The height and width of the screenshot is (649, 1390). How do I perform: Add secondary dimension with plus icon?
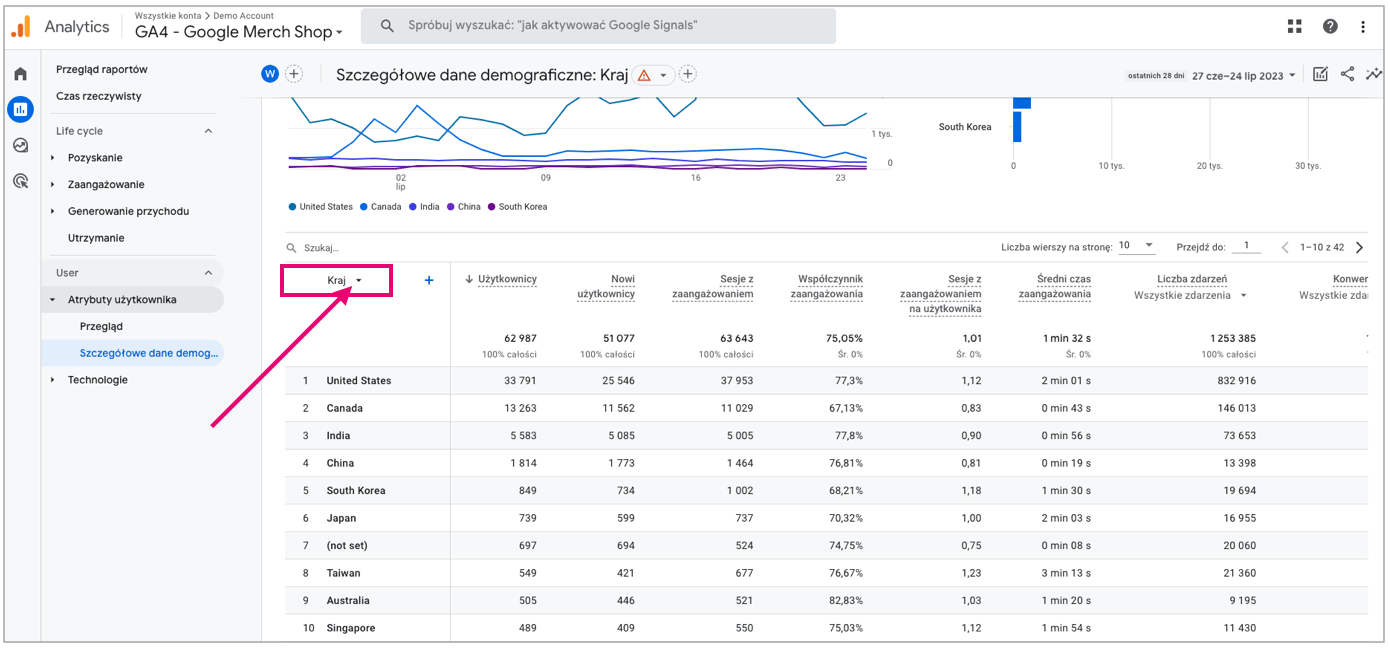click(x=429, y=281)
